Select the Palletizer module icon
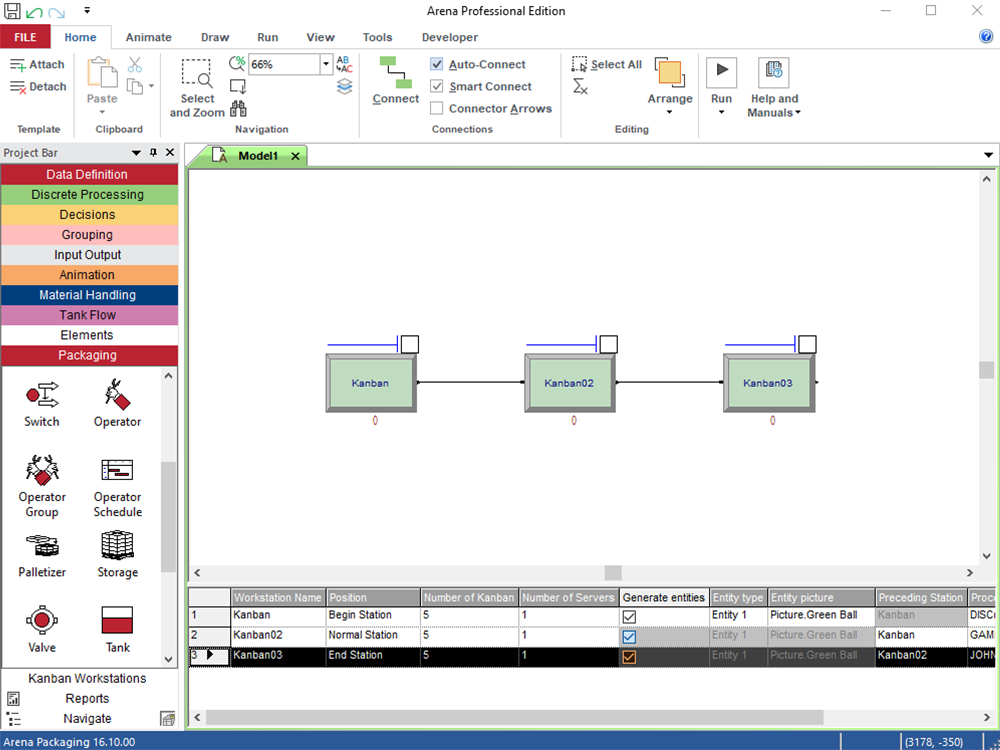1000x750 pixels. [x=42, y=546]
